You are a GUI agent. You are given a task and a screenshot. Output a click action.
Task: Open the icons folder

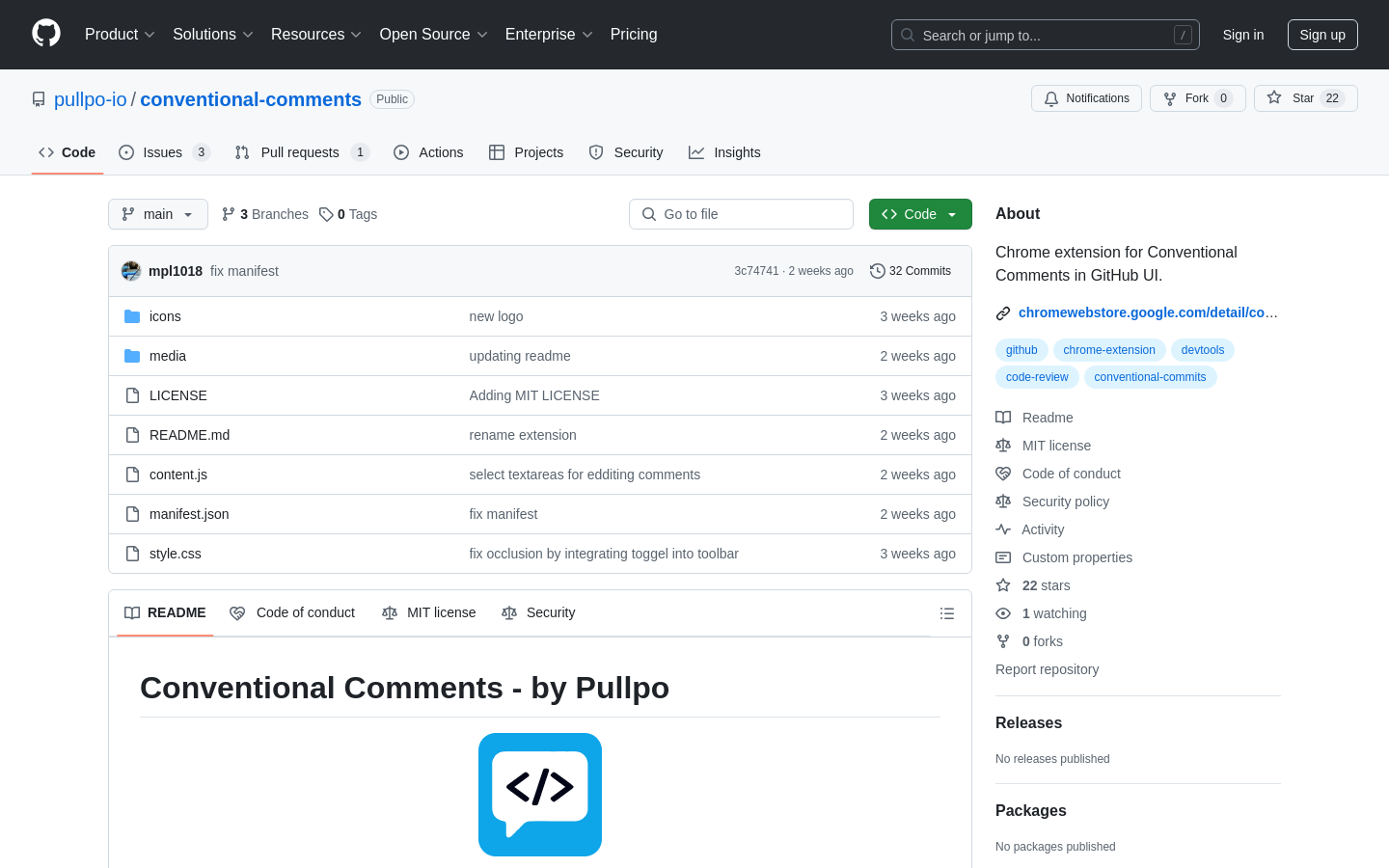(165, 316)
